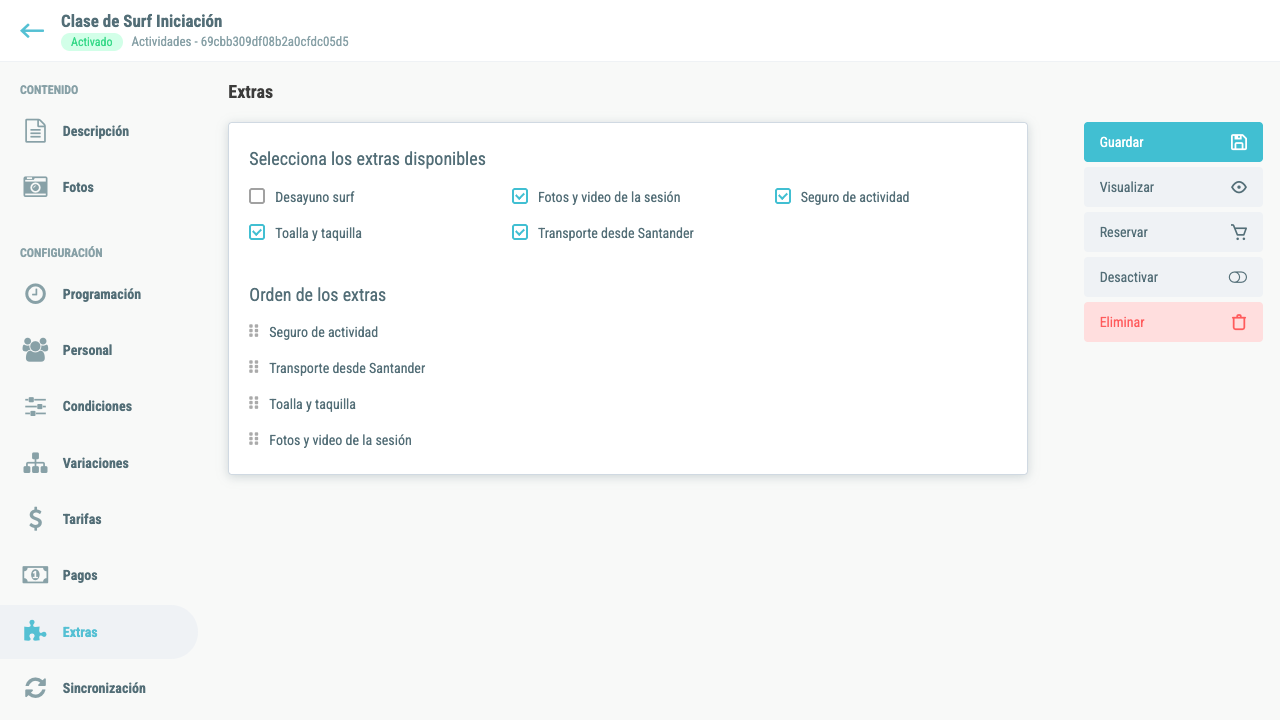The width and height of the screenshot is (1280, 720).
Task: Click the Orden de los extras heading
Action: click(x=317, y=295)
